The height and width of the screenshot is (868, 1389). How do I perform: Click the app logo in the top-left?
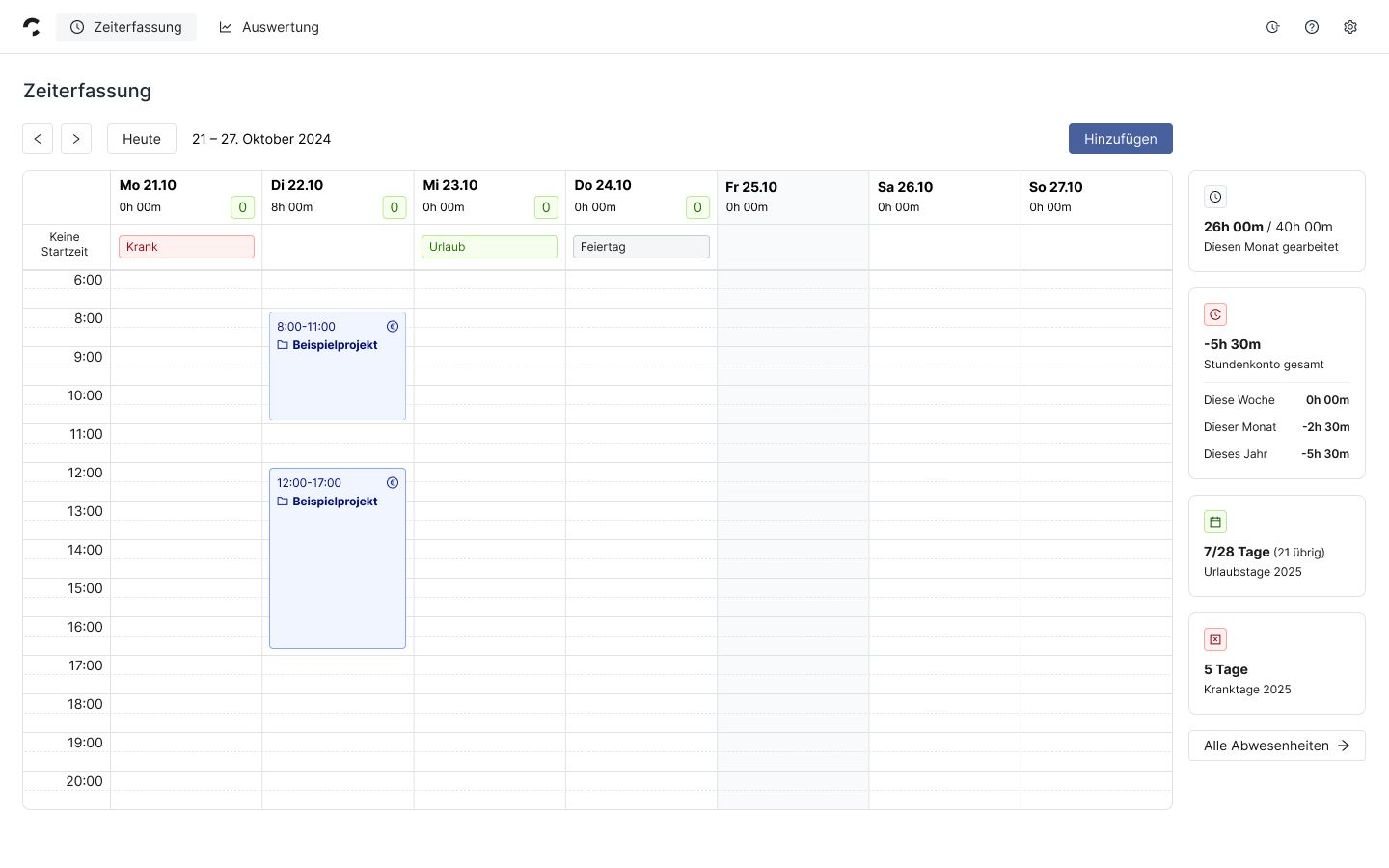[x=32, y=27]
